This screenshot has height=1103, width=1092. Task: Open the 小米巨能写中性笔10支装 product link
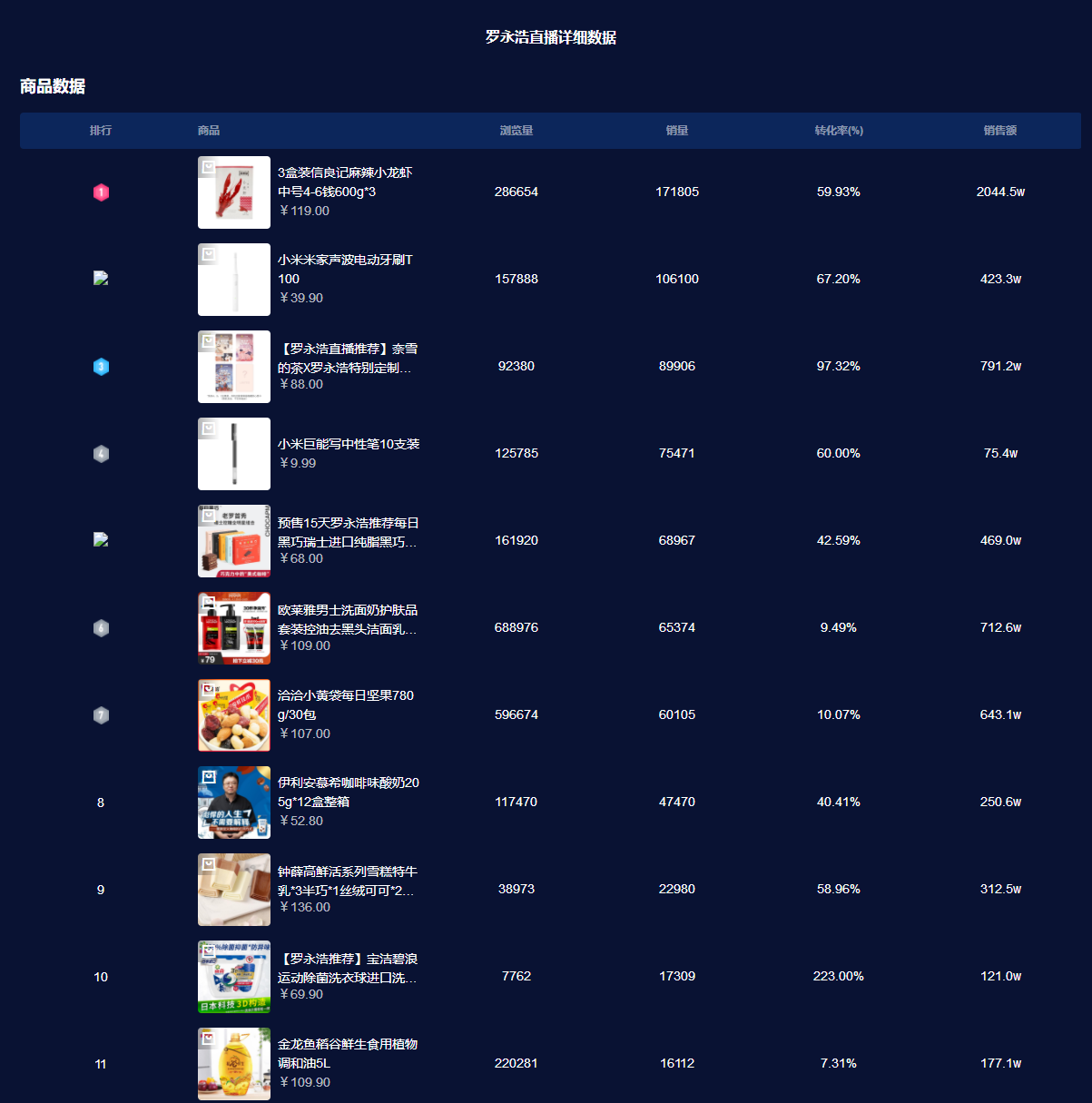(x=349, y=444)
